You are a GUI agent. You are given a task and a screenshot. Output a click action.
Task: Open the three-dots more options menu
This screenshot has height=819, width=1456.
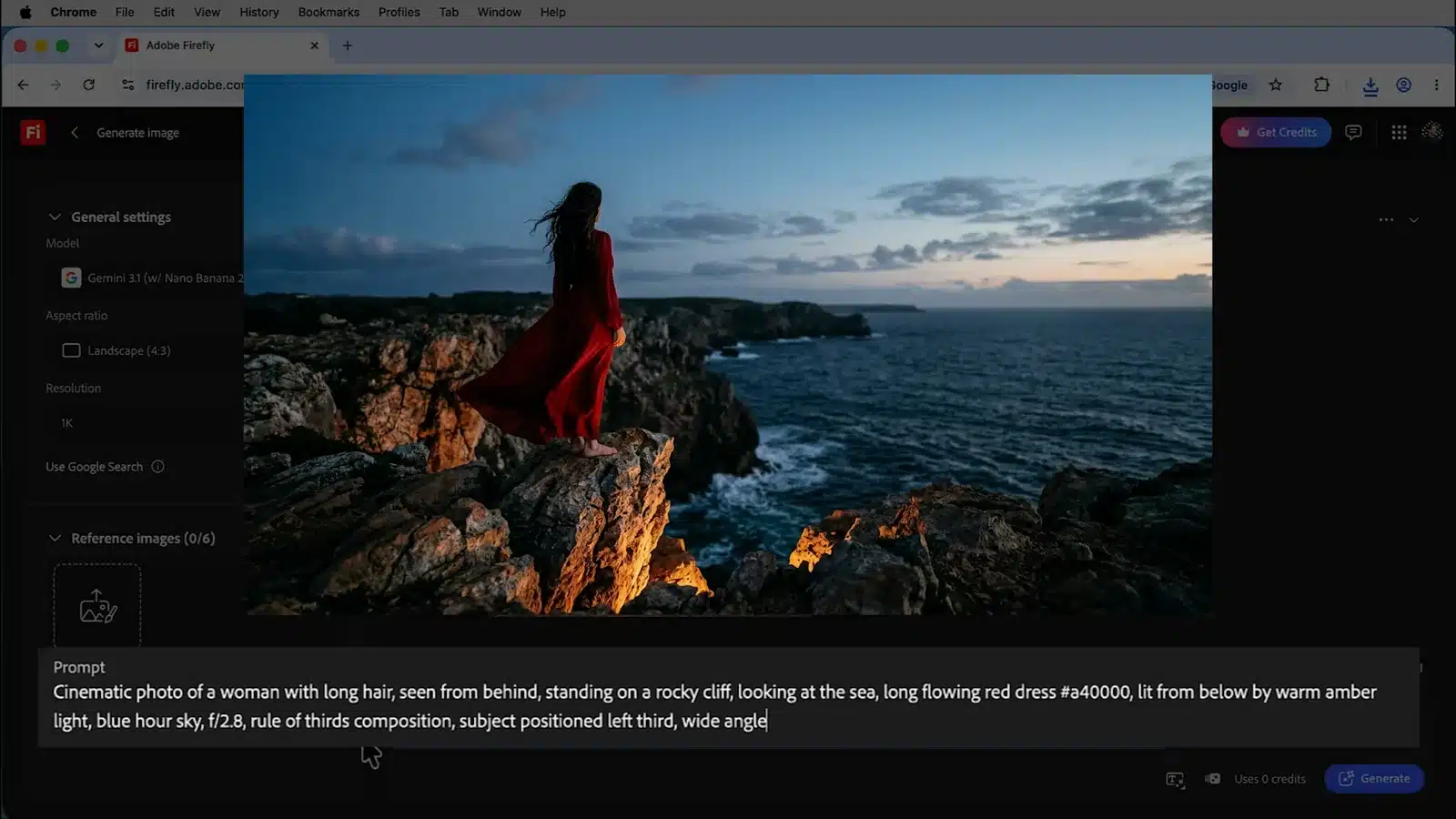point(1386,219)
